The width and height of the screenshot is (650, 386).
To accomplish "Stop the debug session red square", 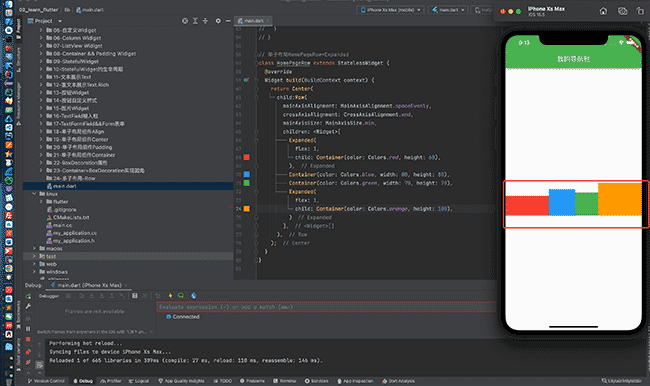I will coord(28,339).
